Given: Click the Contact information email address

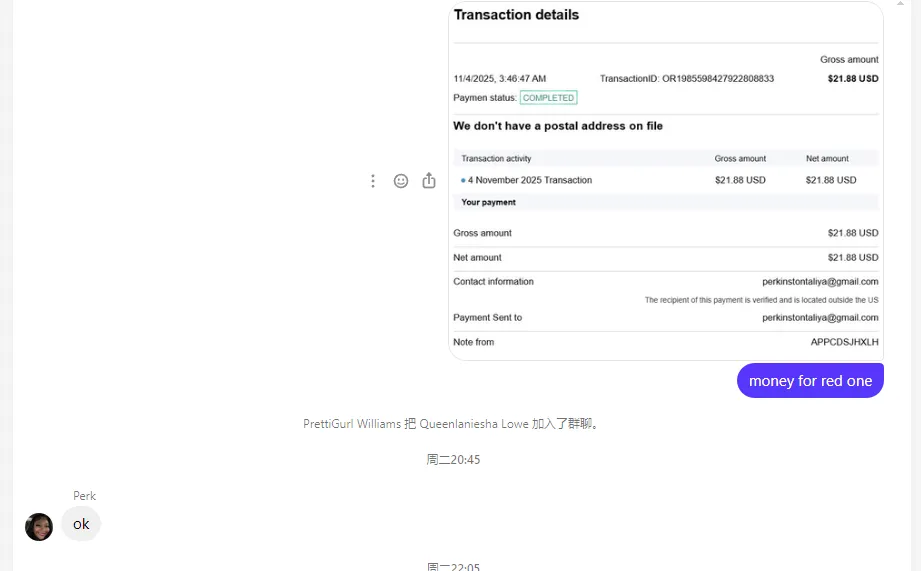Looking at the screenshot, I should click(x=819, y=282).
